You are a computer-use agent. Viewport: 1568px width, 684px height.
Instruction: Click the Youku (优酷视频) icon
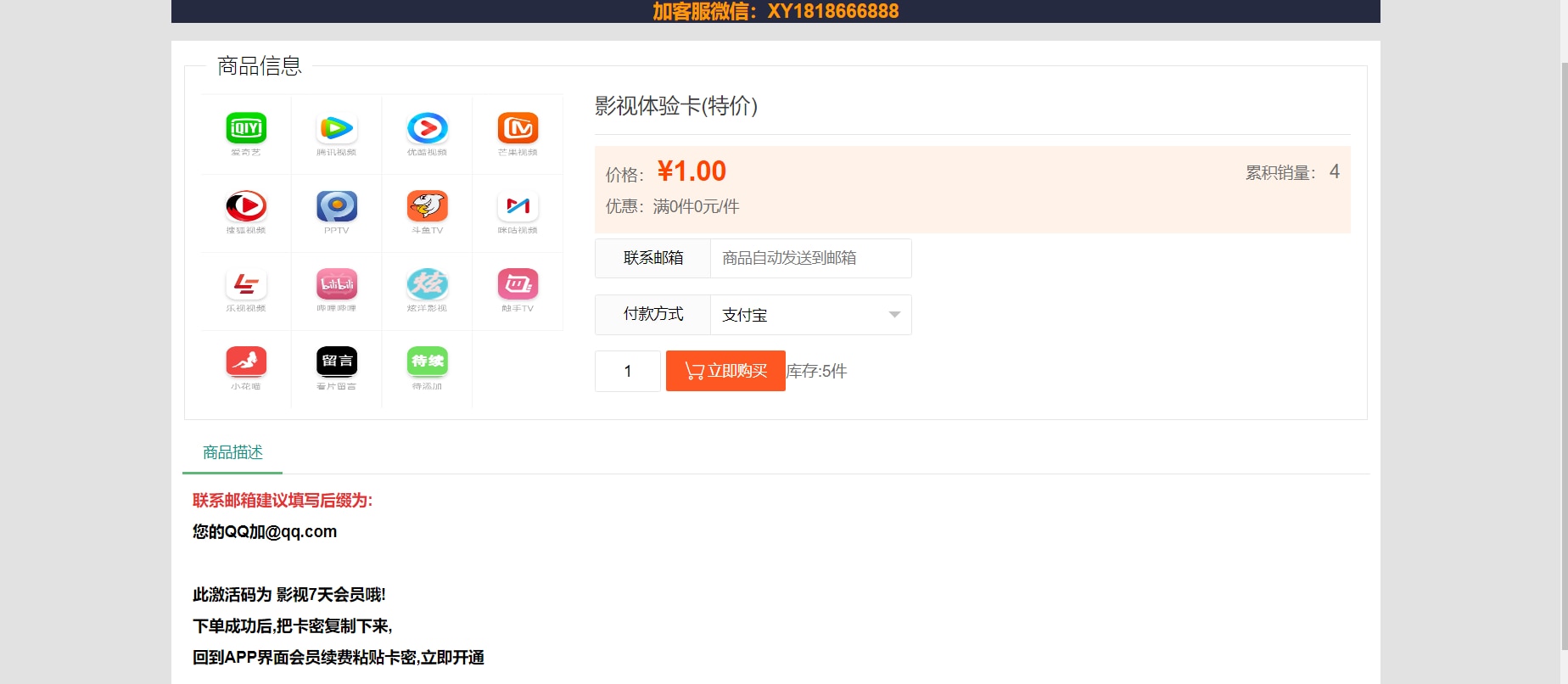pyautogui.click(x=428, y=128)
